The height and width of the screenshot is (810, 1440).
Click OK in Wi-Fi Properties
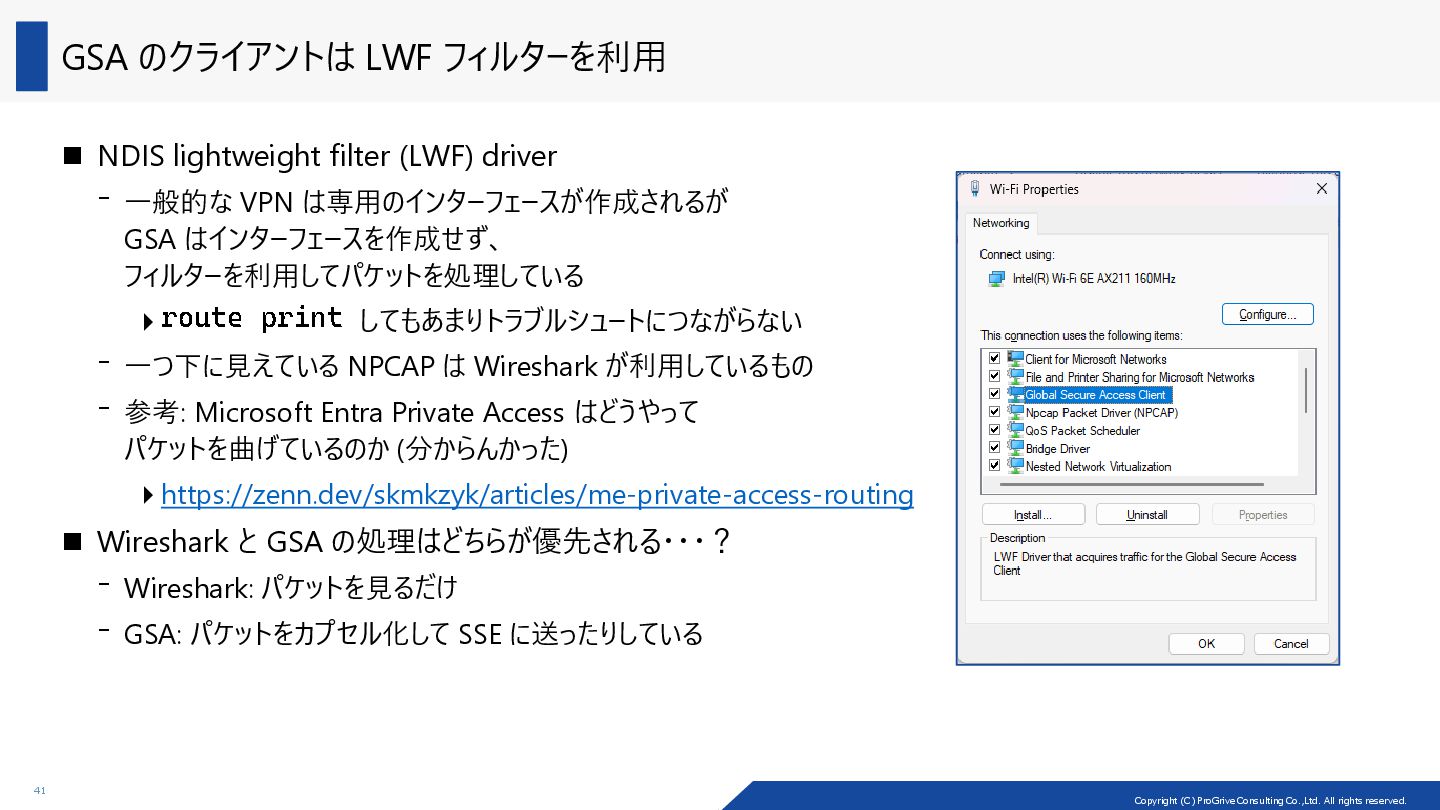1206,643
